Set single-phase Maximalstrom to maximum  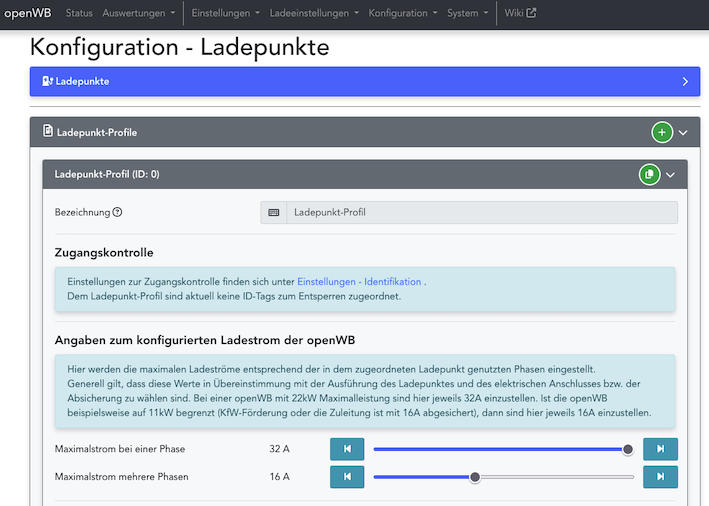click(660, 449)
